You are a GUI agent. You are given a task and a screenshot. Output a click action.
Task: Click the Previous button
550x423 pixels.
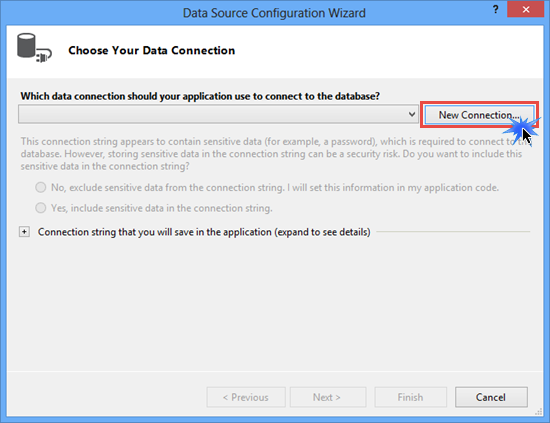pyautogui.click(x=246, y=397)
